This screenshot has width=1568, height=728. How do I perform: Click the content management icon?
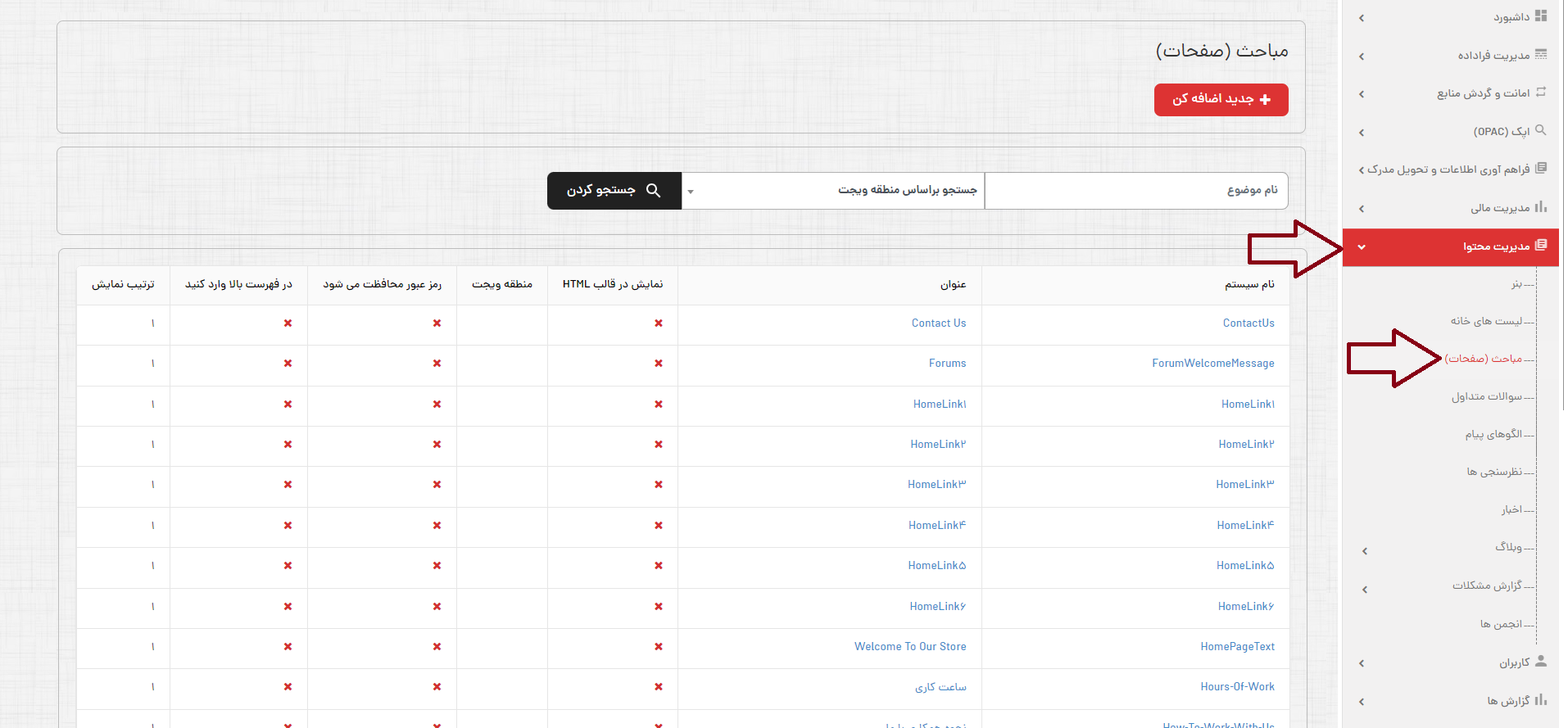click(x=1541, y=246)
